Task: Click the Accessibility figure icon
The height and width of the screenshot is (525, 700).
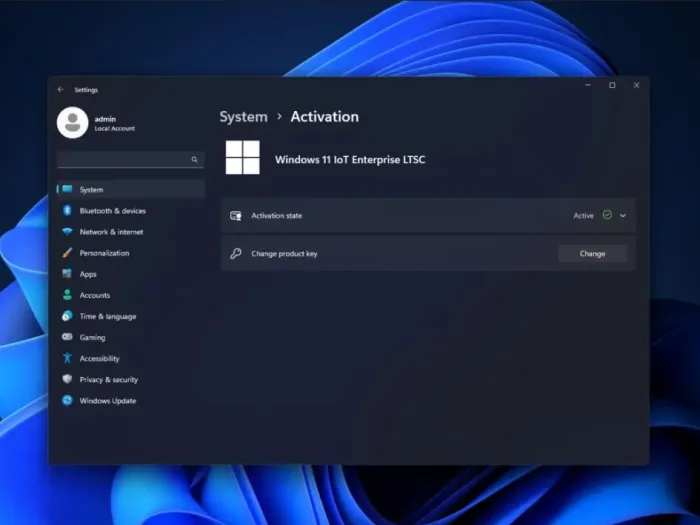Action: (x=67, y=358)
